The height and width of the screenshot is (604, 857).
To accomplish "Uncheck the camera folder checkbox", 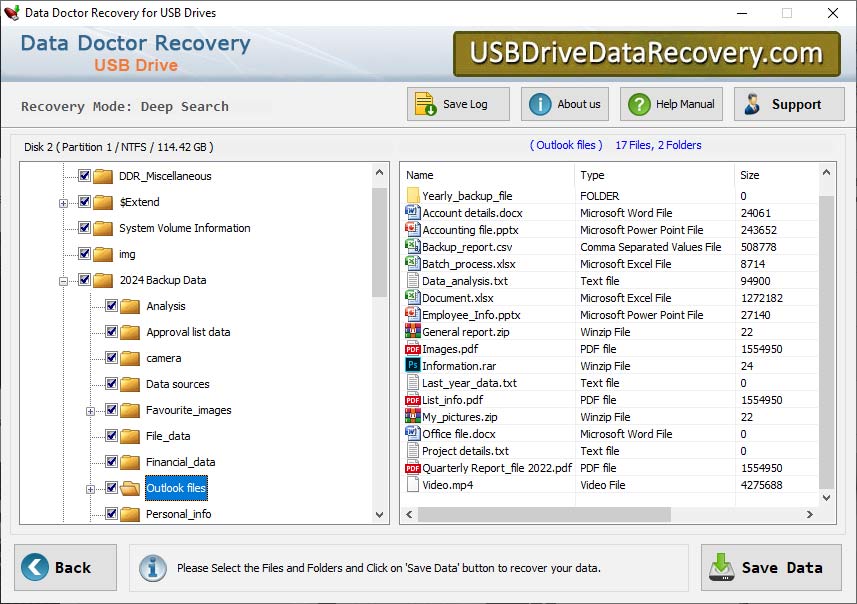I will pos(110,358).
